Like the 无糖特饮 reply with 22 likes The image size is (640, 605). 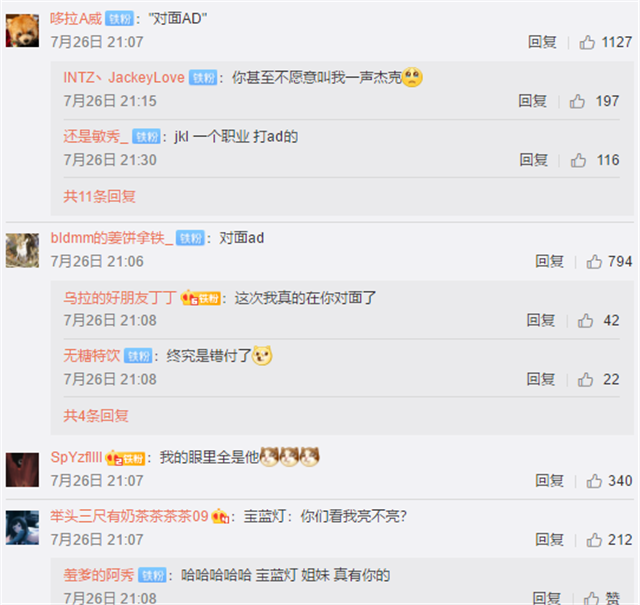click(x=585, y=379)
